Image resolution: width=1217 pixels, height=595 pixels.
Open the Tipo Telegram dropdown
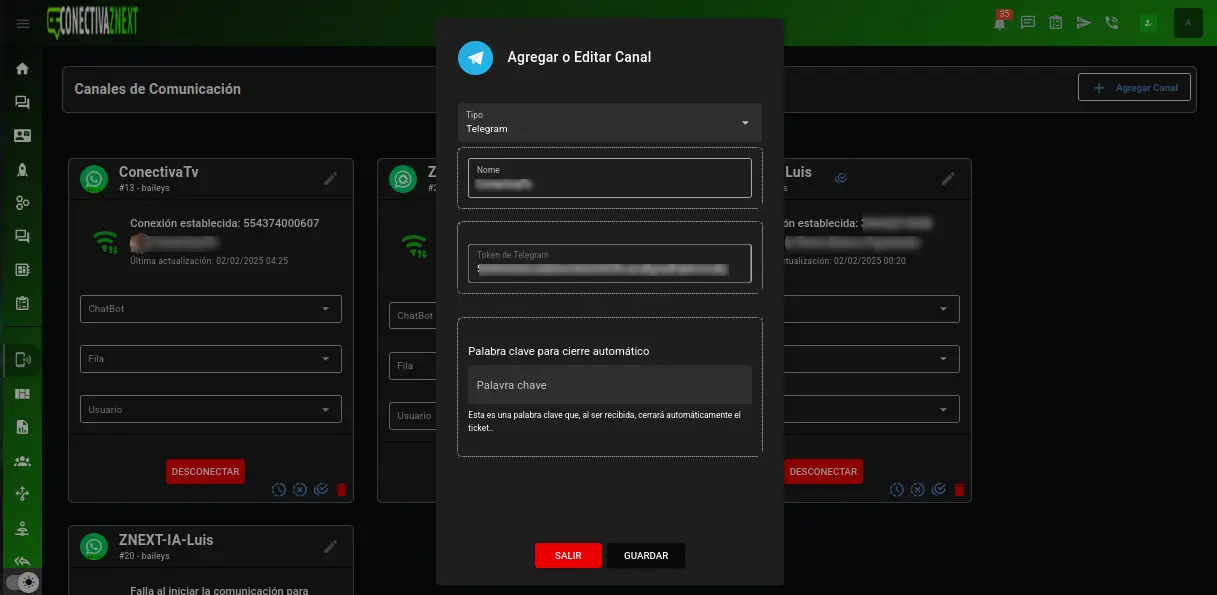tap(609, 122)
